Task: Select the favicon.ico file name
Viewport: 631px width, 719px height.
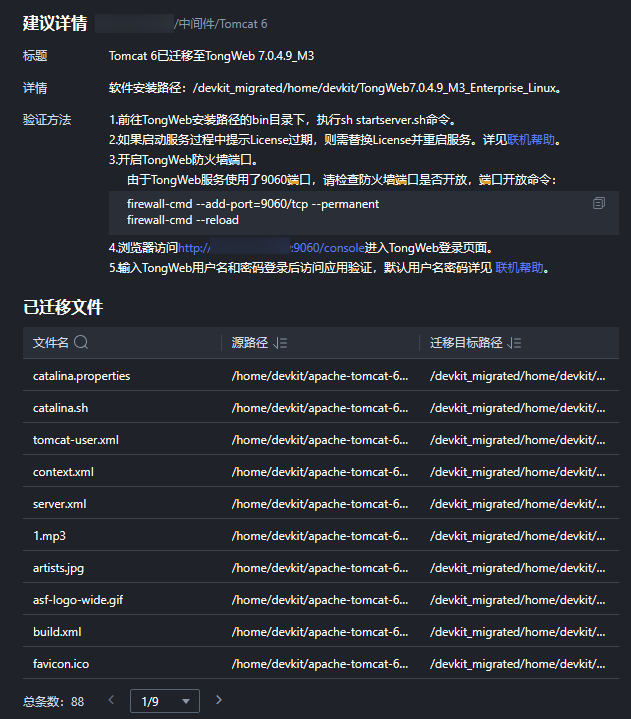Action: pos(61,664)
